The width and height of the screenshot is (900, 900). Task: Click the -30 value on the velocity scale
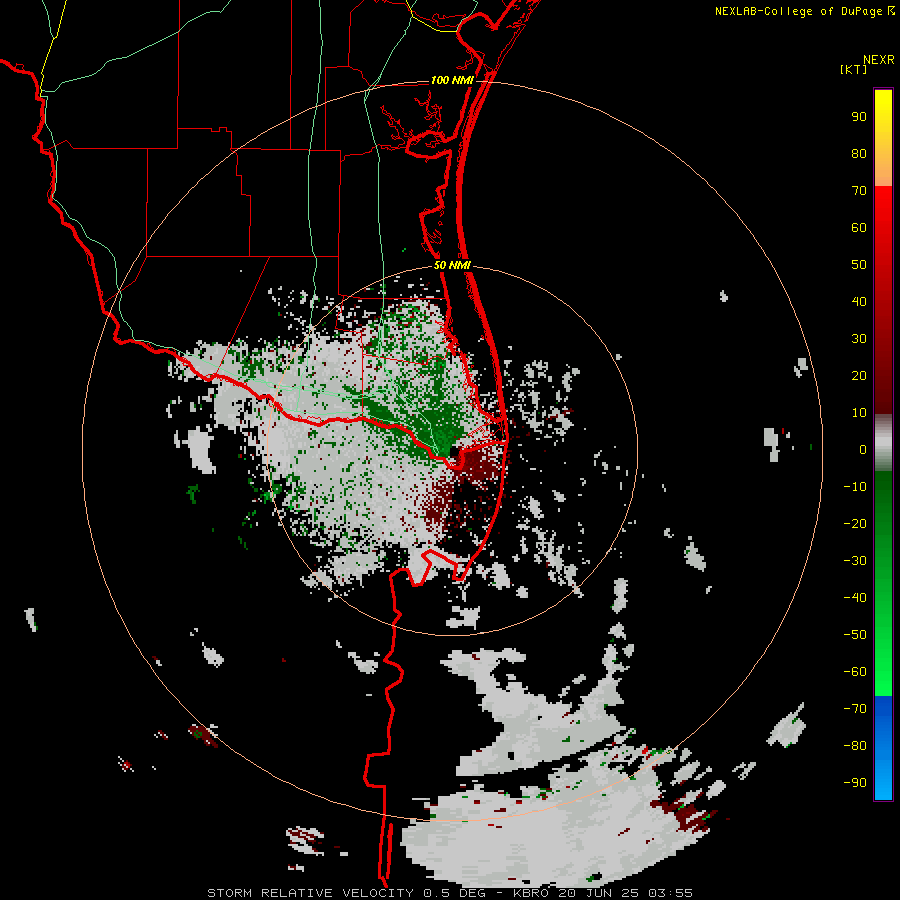855,561
